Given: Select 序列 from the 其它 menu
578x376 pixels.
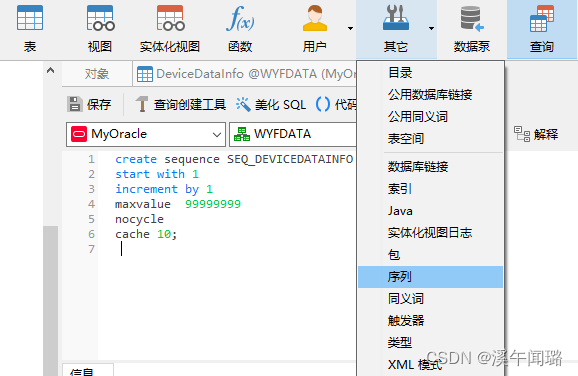Looking at the screenshot, I should tap(430, 277).
